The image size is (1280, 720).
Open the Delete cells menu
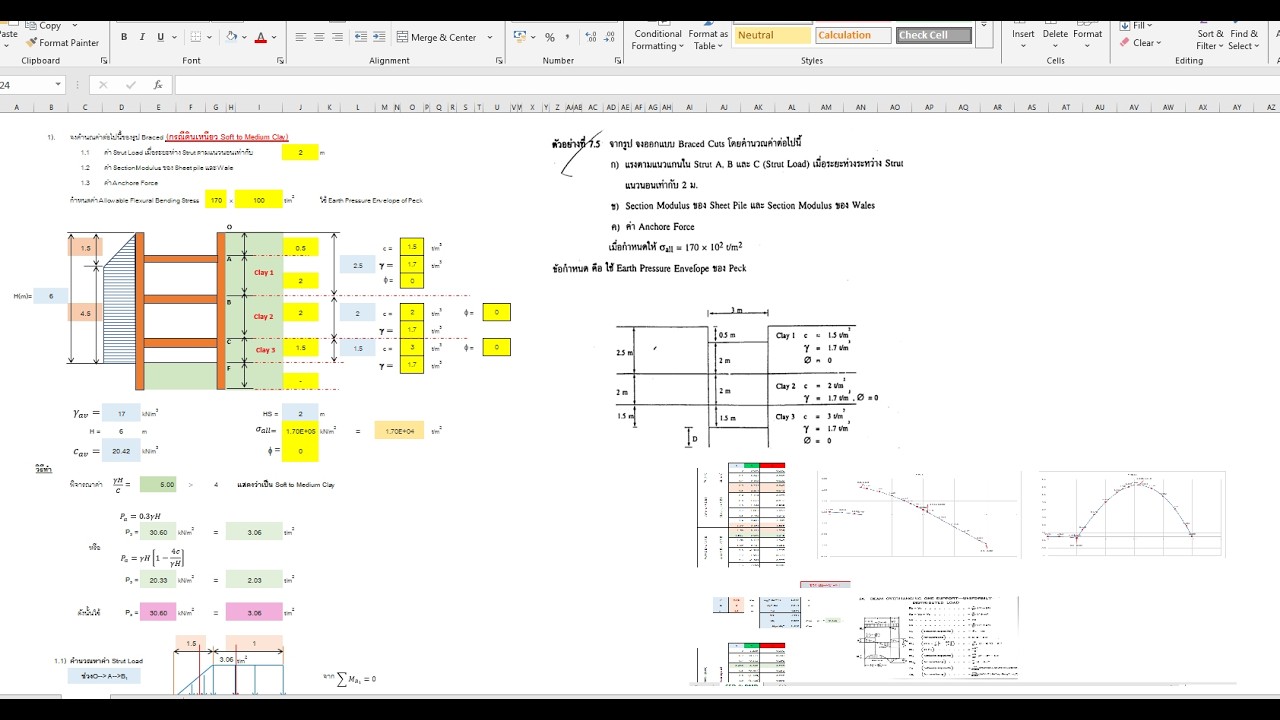click(1055, 36)
